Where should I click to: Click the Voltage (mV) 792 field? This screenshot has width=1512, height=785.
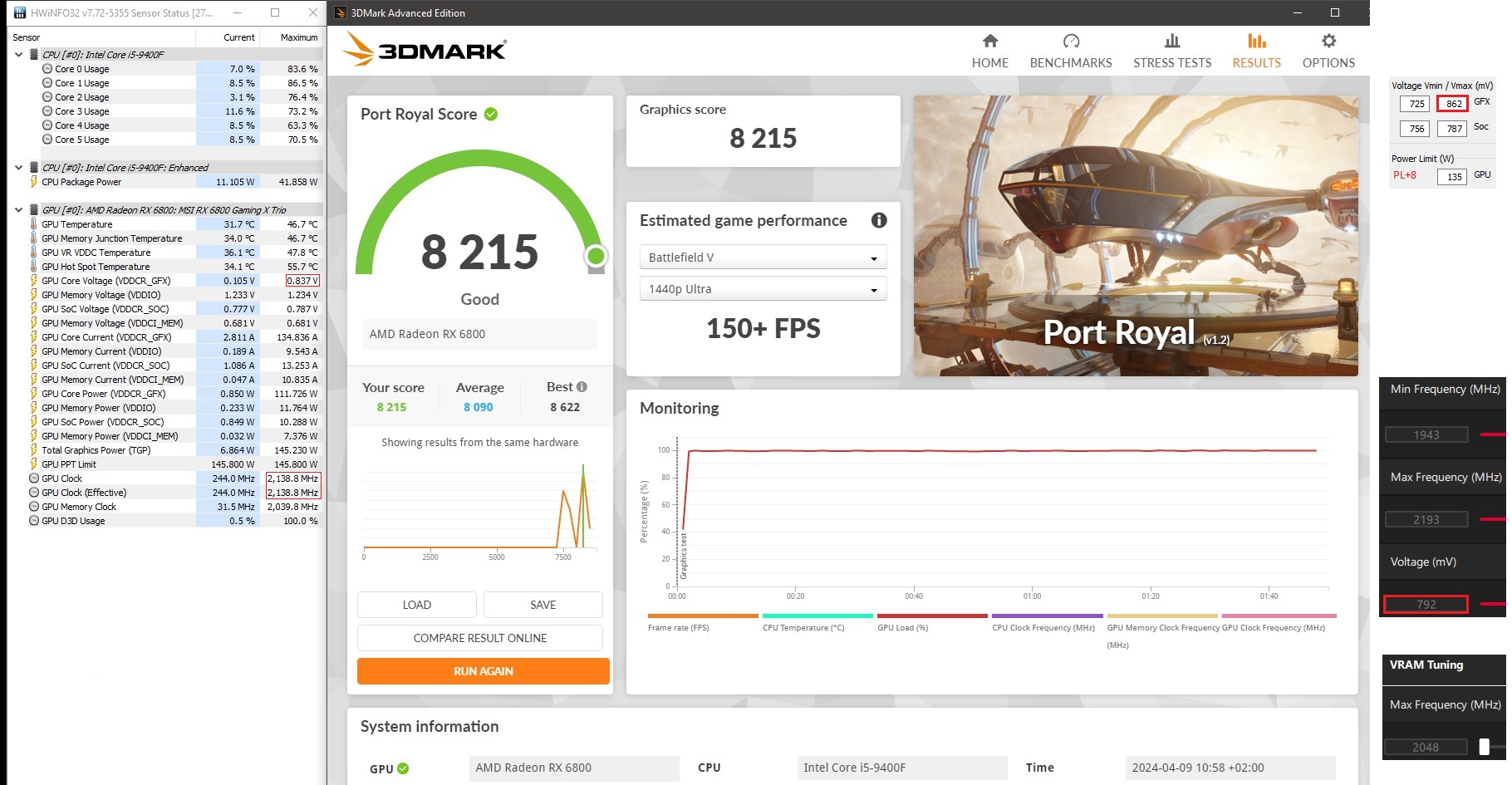[x=1426, y=604]
